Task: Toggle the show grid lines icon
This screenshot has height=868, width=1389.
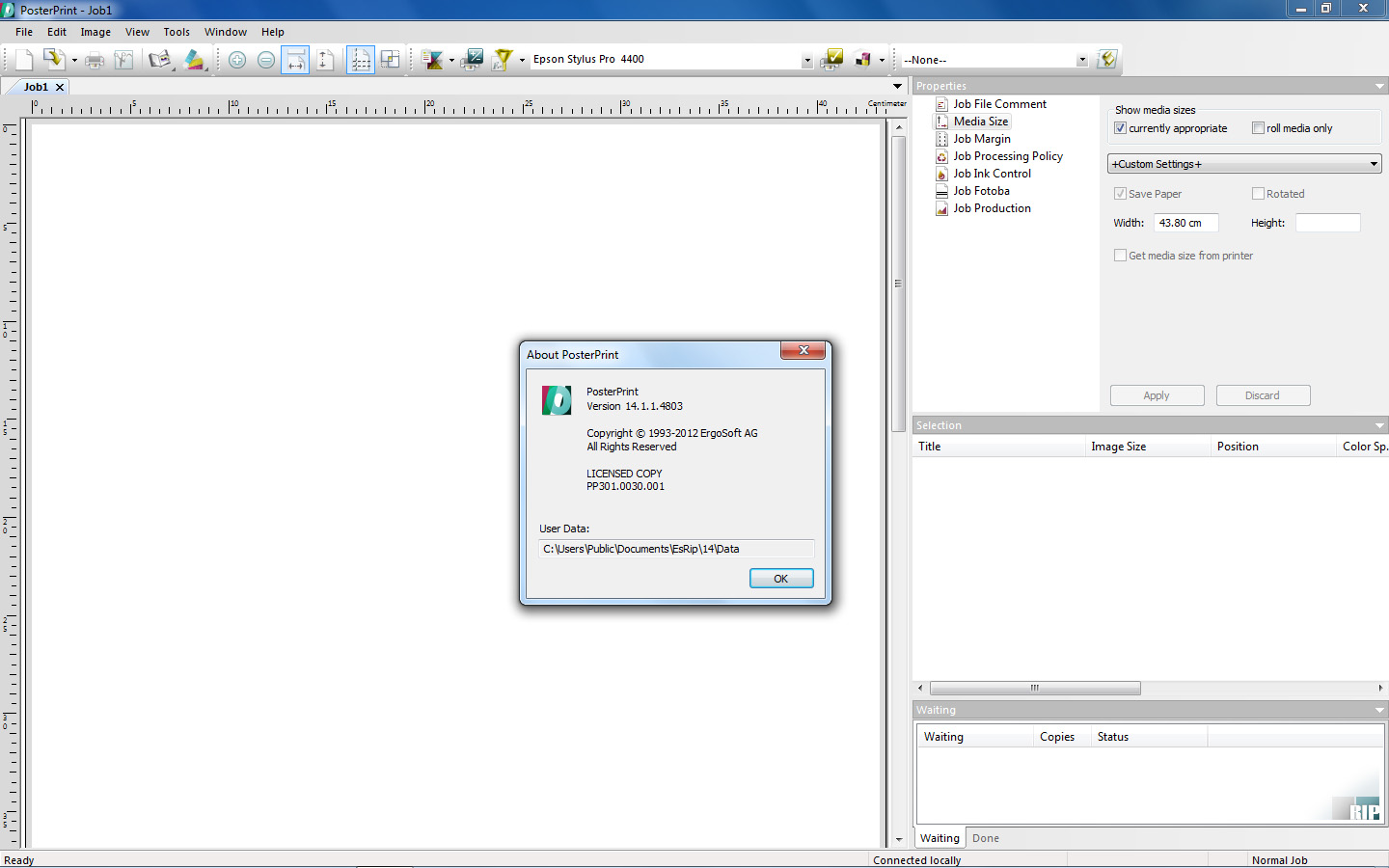Action: [361, 60]
